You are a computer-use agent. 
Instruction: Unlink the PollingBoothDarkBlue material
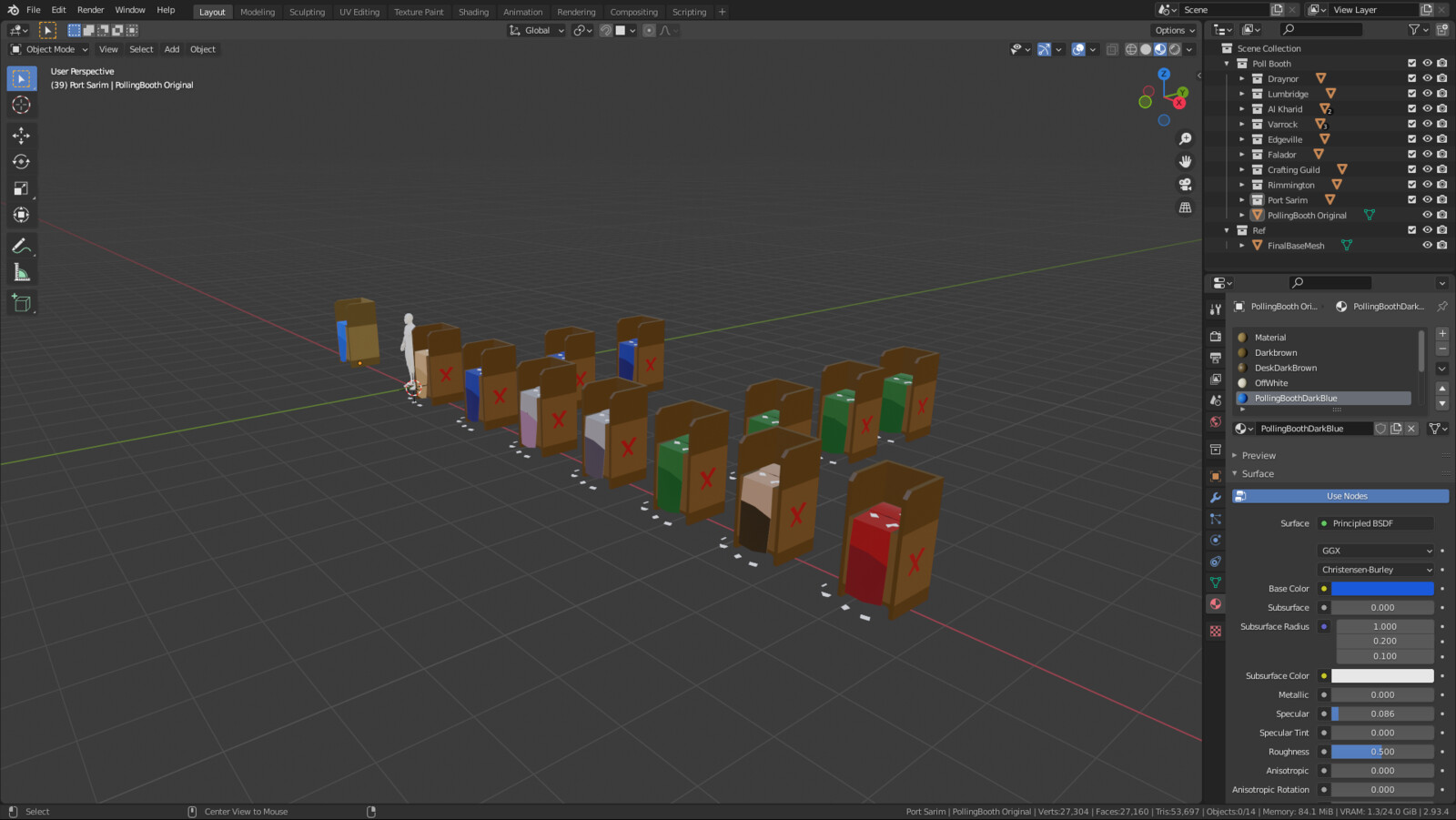coord(1411,429)
